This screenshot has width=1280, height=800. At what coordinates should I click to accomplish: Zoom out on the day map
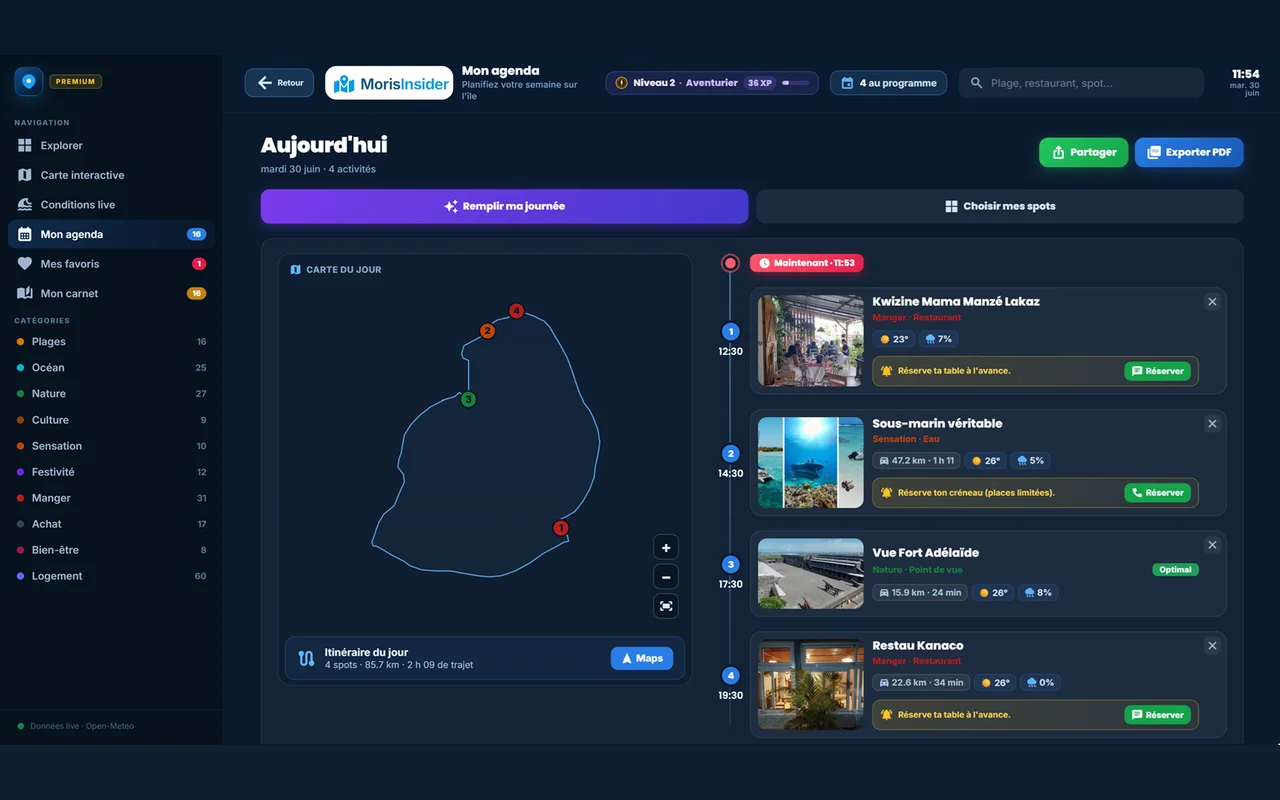click(x=666, y=577)
